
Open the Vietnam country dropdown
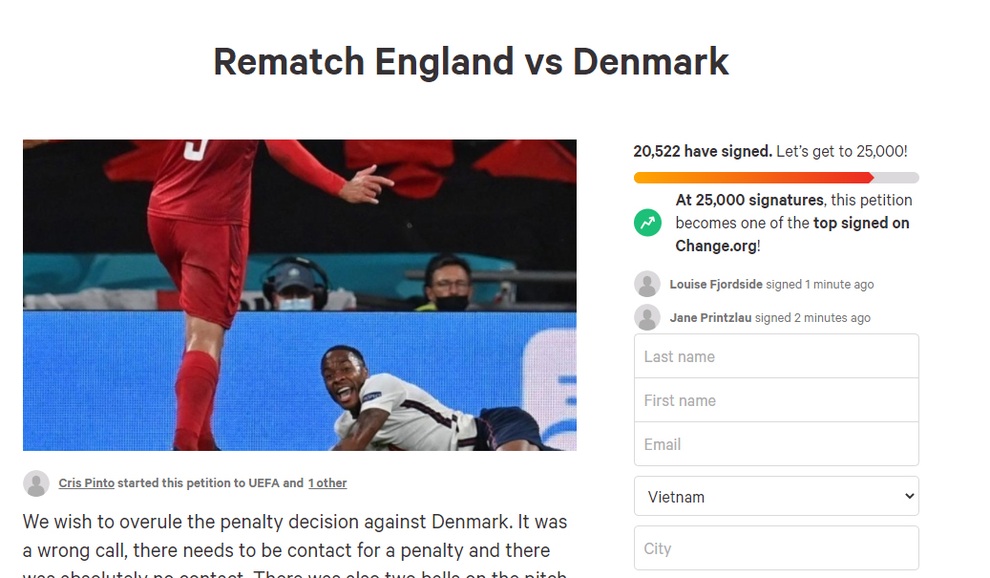pos(776,497)
